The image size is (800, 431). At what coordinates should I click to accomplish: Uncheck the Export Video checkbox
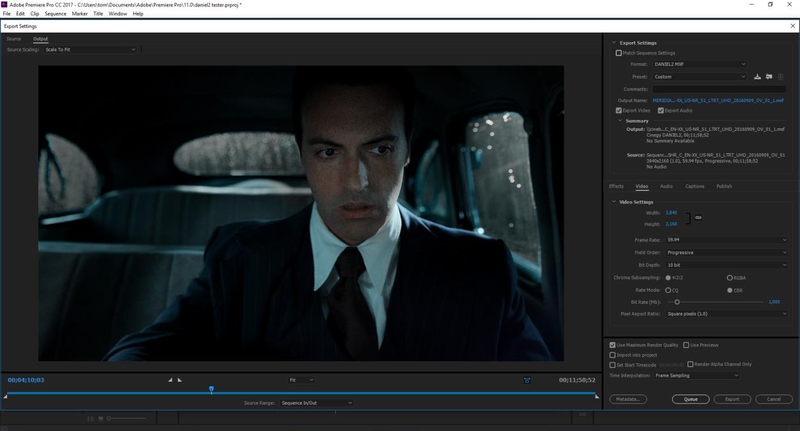pyautogui.click(x=618, y=110)
